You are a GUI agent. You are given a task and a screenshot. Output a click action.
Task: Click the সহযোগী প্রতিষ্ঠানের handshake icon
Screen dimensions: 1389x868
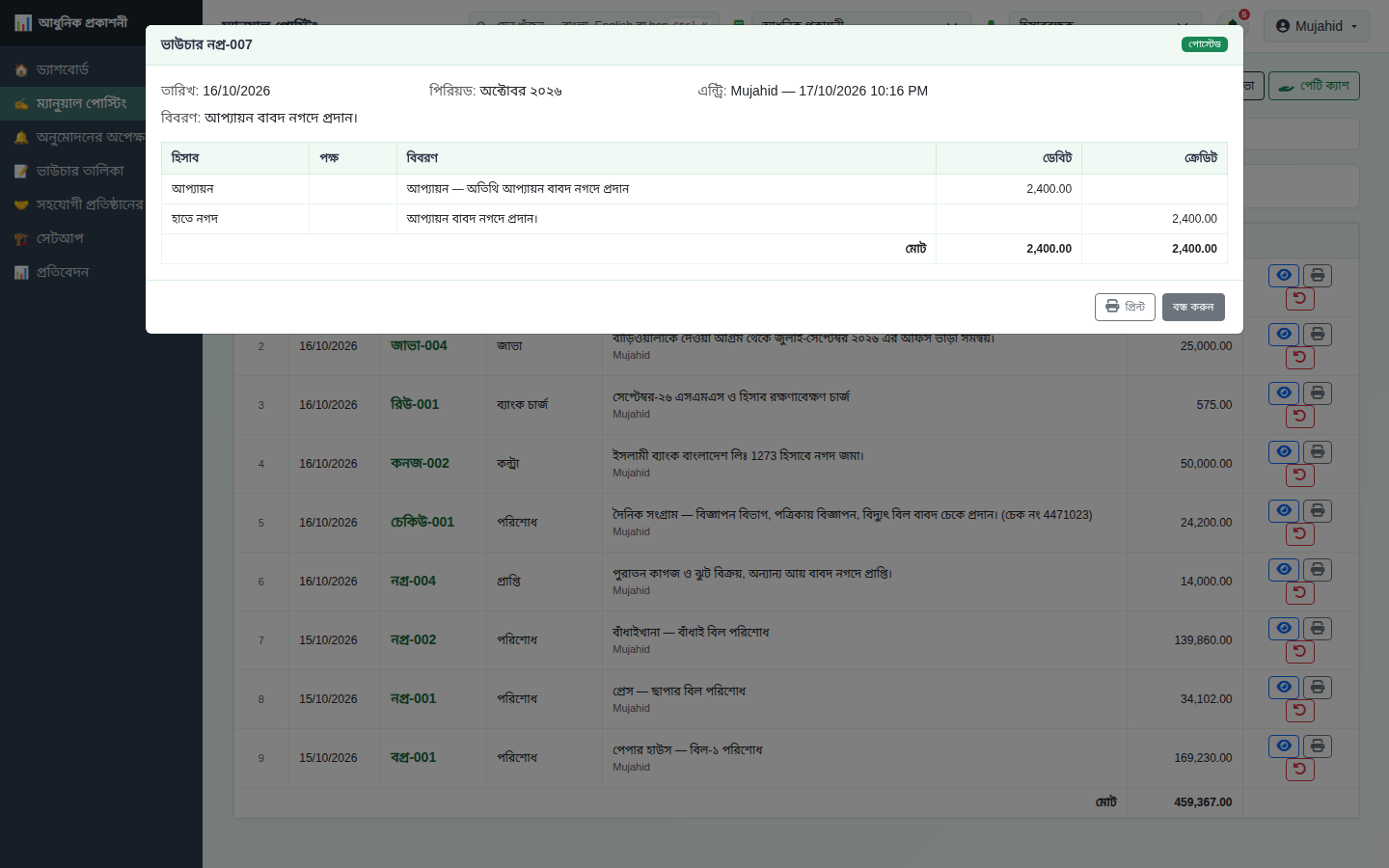(21, 205)
